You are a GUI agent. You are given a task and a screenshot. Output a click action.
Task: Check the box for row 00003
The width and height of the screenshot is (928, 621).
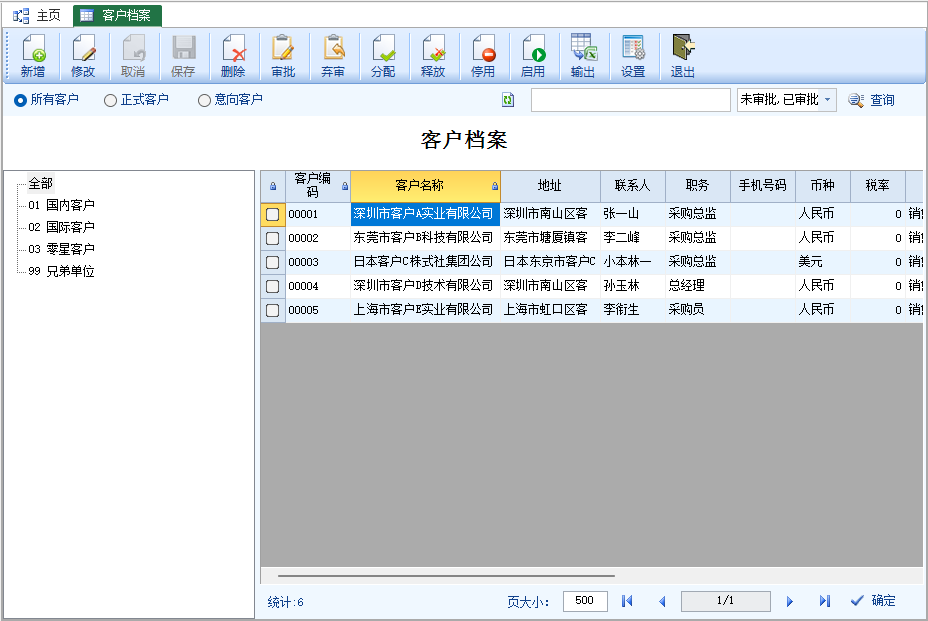pyautogui.click(x=272, y=262)
